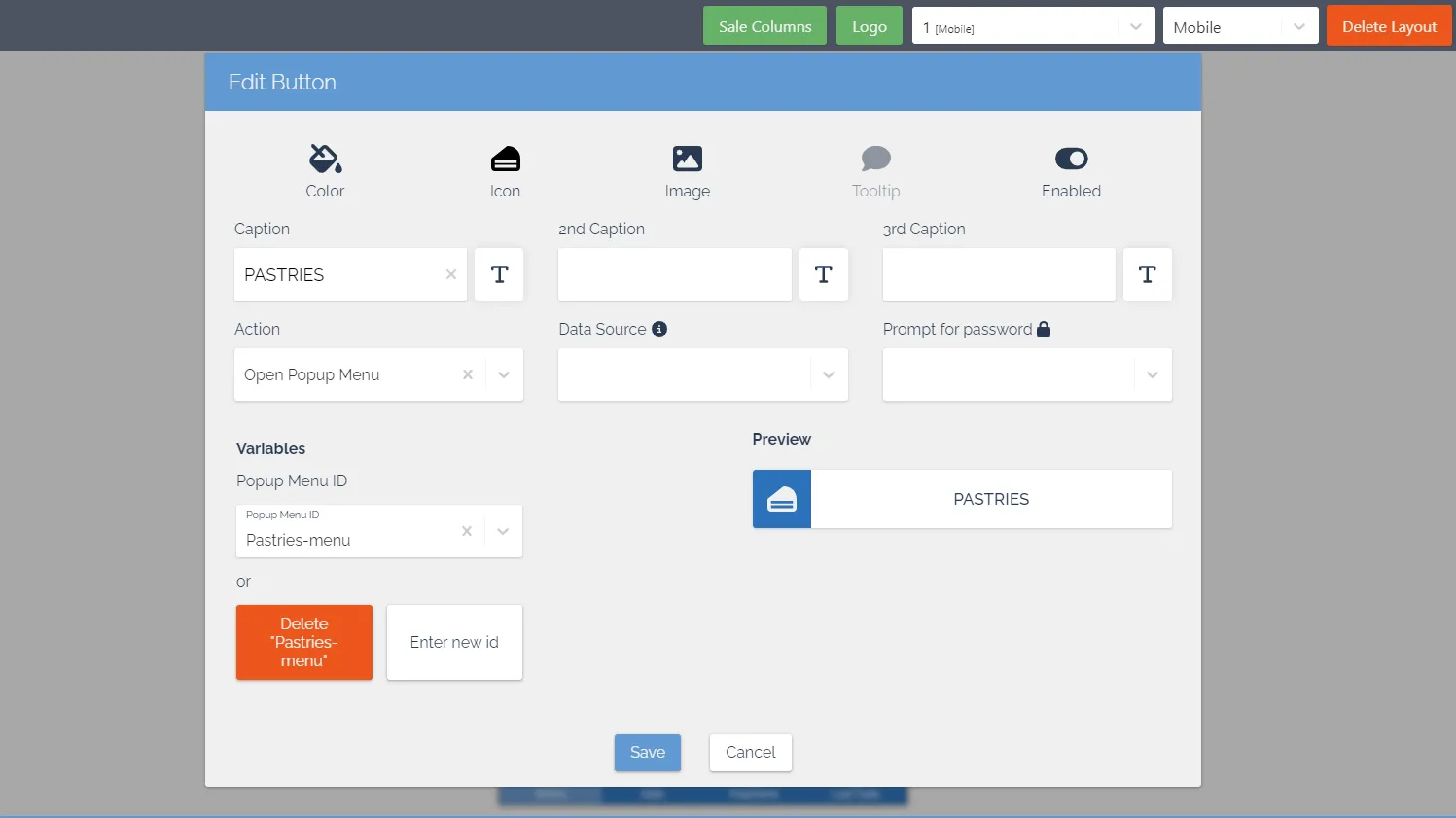Screen dimensions: 1456x818
Task: Click the PASTRIES preview button label
Action: (991, 499)
